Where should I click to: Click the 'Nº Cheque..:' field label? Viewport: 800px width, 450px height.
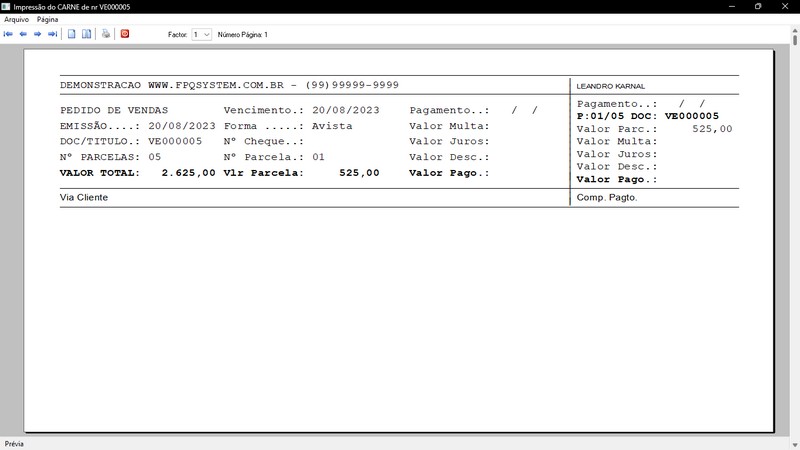click(263, 141)
